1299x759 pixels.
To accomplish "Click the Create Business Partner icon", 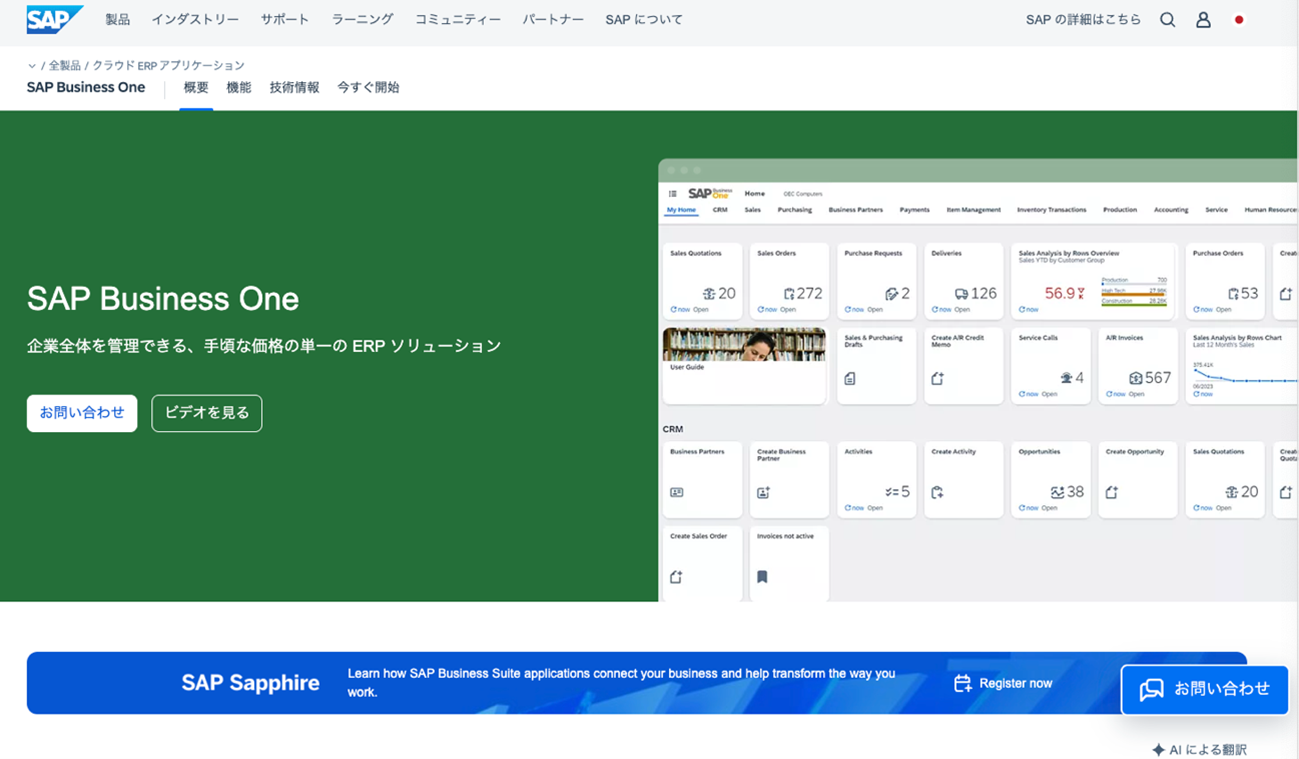I will 763,493.
